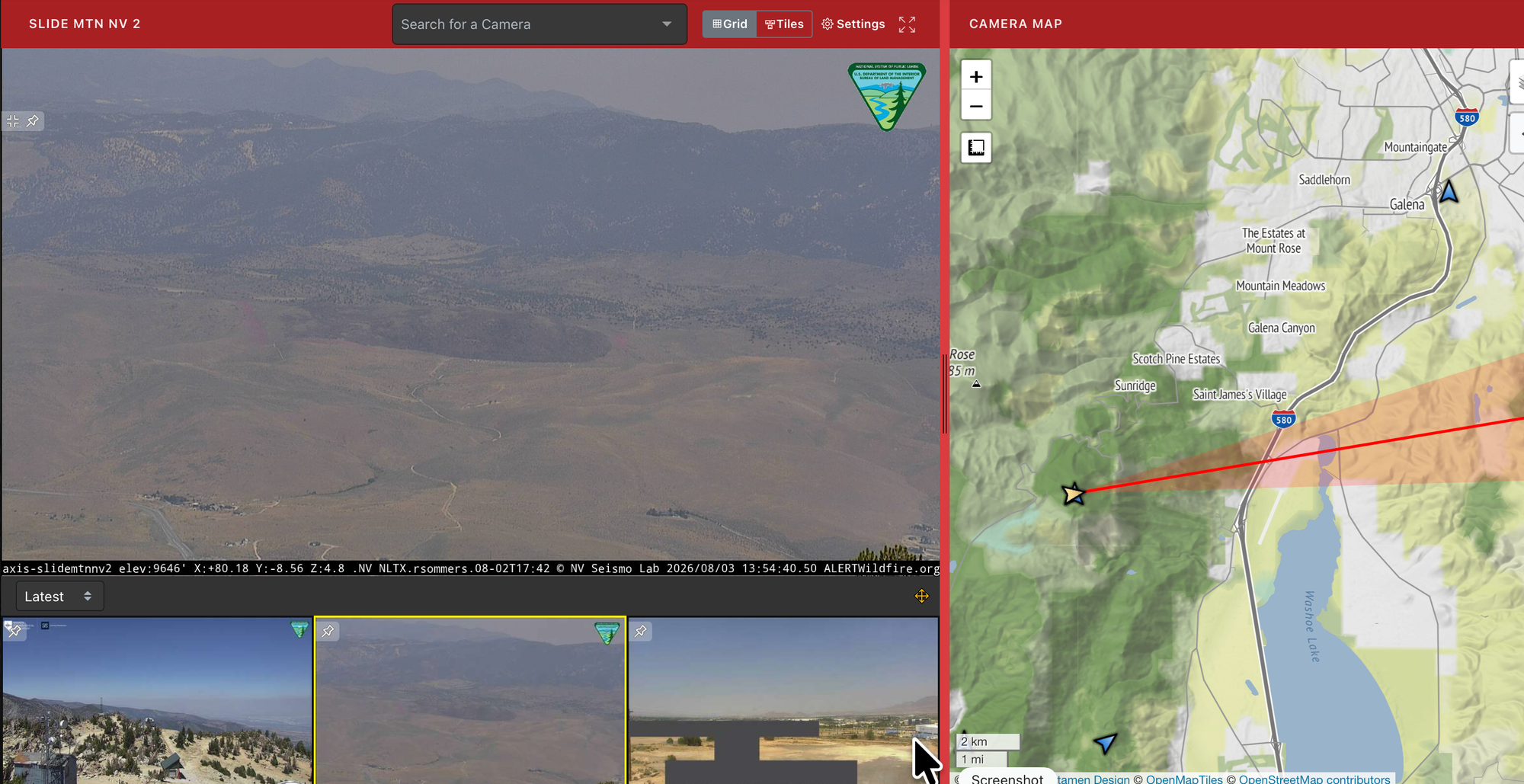This screenshot has width=1524, height=784.
Task: Open the camera search dropdown arrow
Action: pyautogui.click(x=667, y=24)
